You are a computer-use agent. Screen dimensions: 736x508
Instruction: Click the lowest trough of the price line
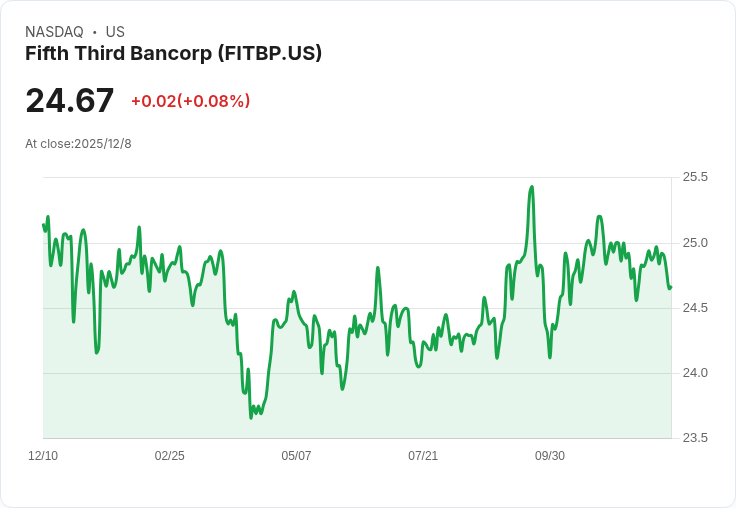pyautogui.click(x=251, y=417)
